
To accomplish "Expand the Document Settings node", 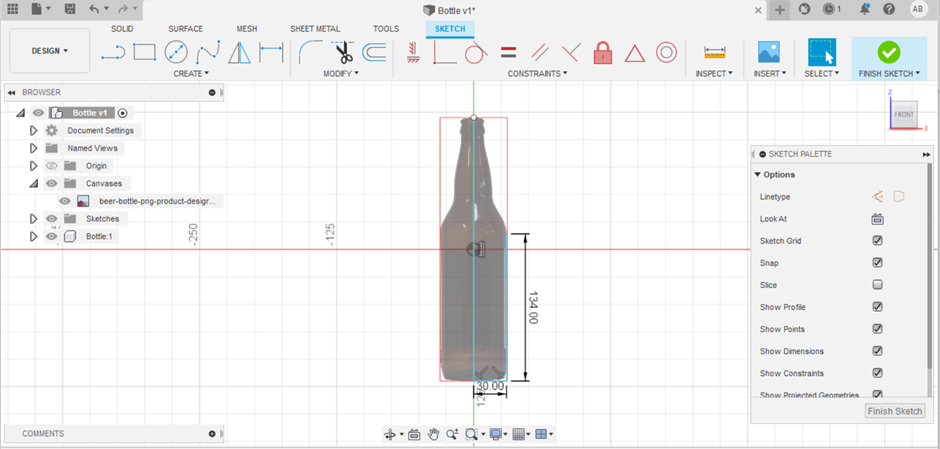I will [34, 130].
